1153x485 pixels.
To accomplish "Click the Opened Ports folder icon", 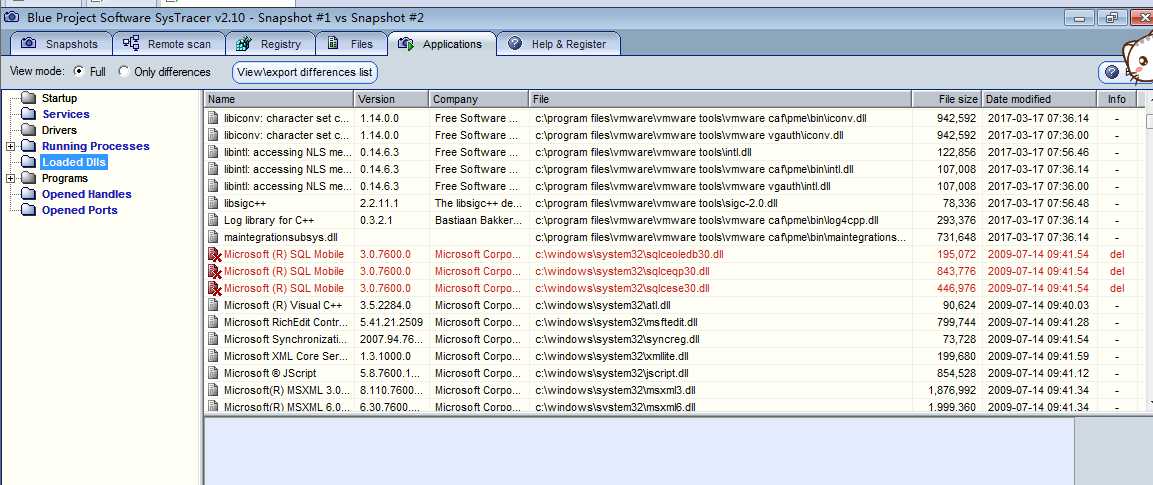I will point(28,210).
